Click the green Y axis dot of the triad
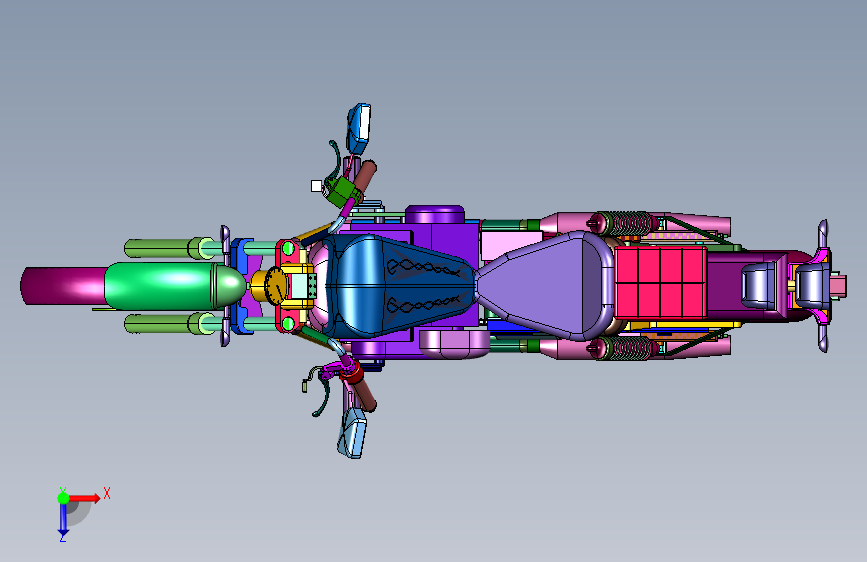The height and width of the screenshot is (562, 867). [x=63, y=498]
